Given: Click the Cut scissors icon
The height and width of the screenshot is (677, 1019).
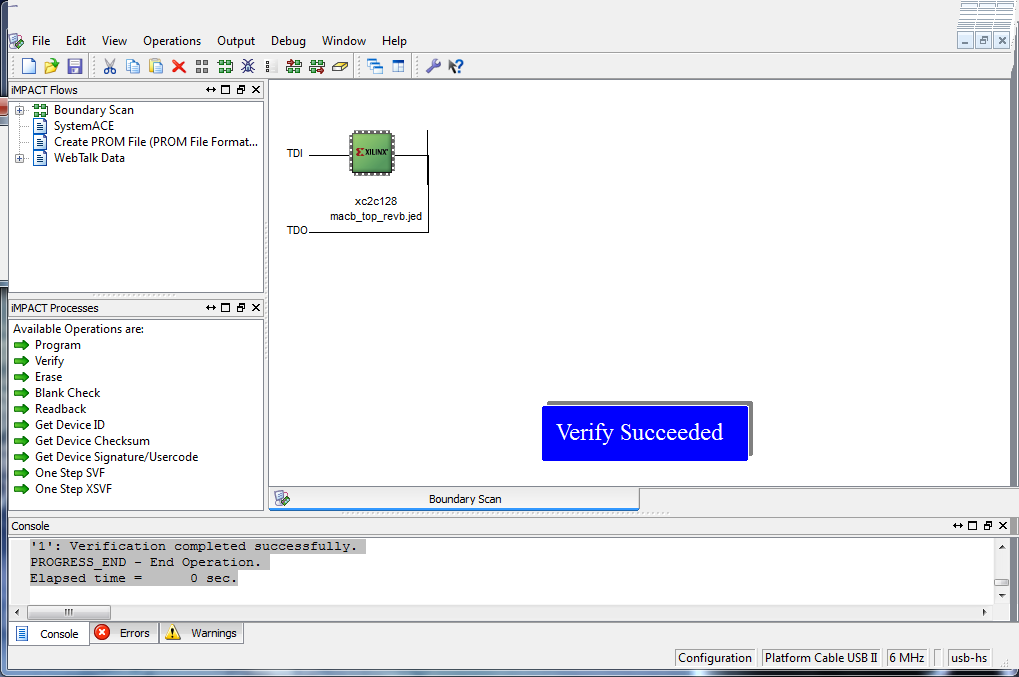Looking at the screenshot, I should tap(110, 66).
